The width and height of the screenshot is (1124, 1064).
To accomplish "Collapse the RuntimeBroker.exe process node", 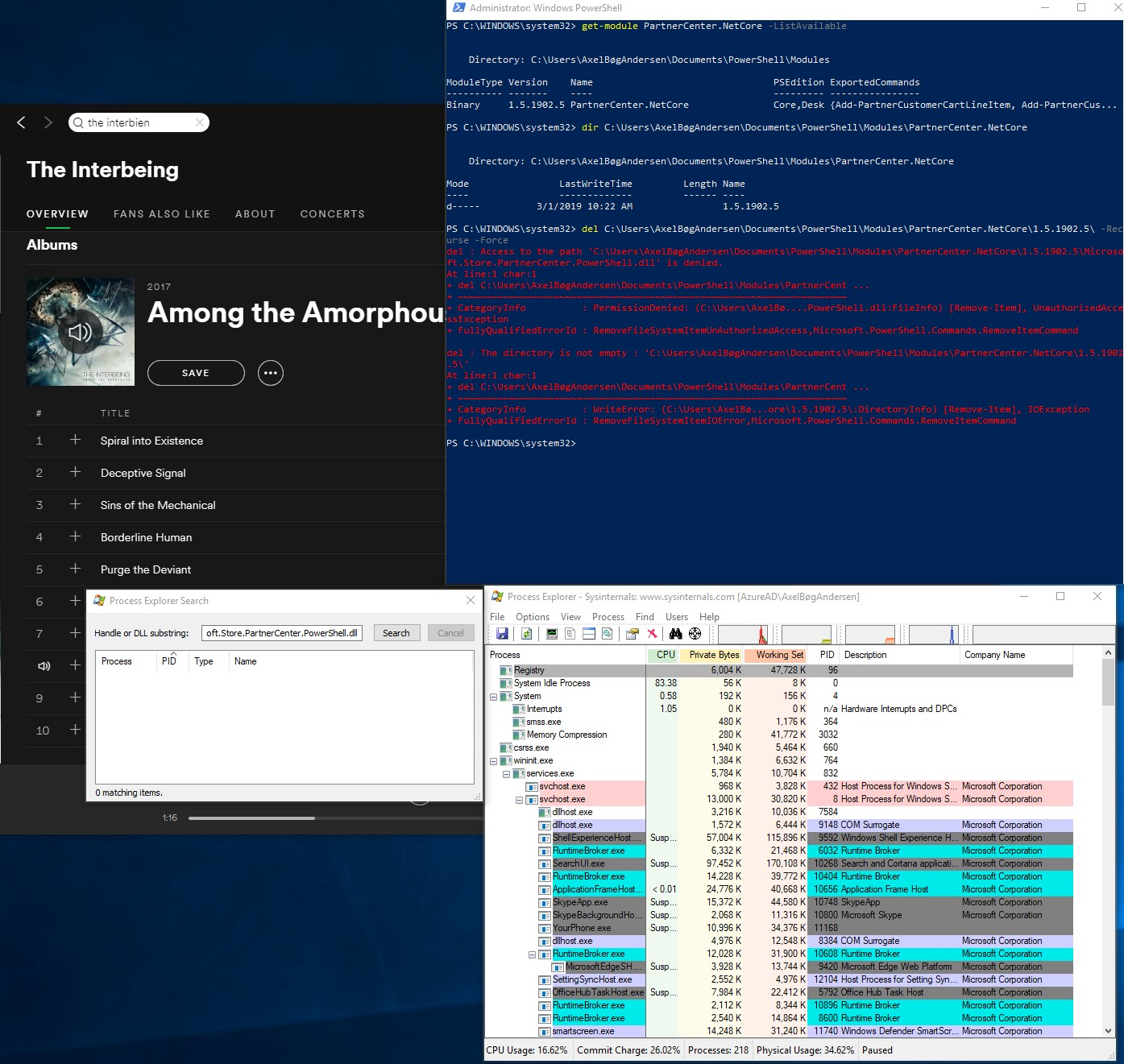I will (533, 954).
